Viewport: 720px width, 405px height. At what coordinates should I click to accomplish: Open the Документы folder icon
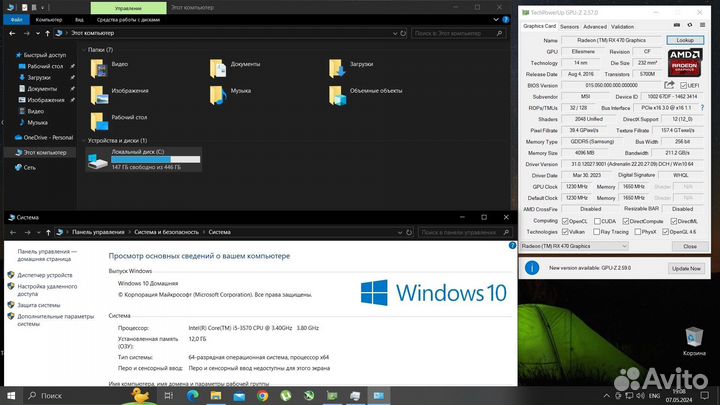(218, 68)
